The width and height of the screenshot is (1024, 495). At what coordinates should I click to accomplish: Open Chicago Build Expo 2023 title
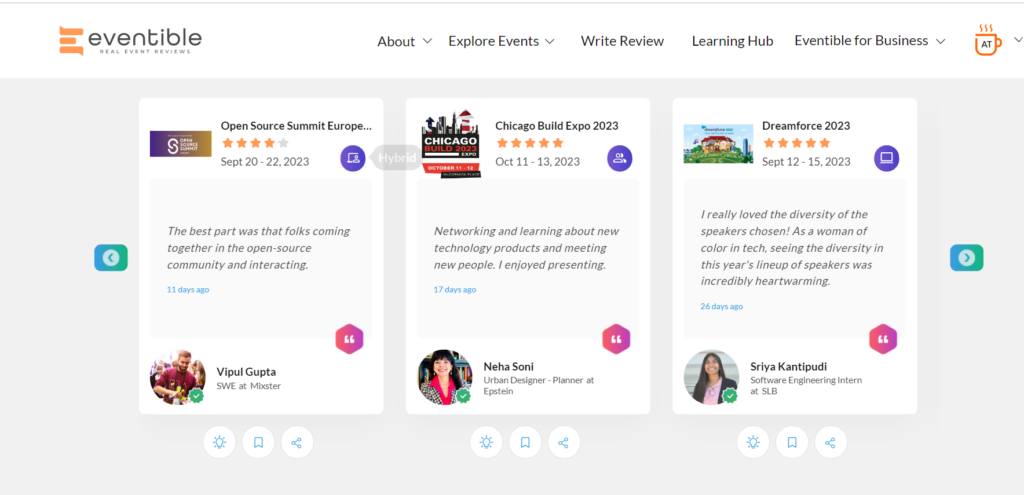(556, 125)
